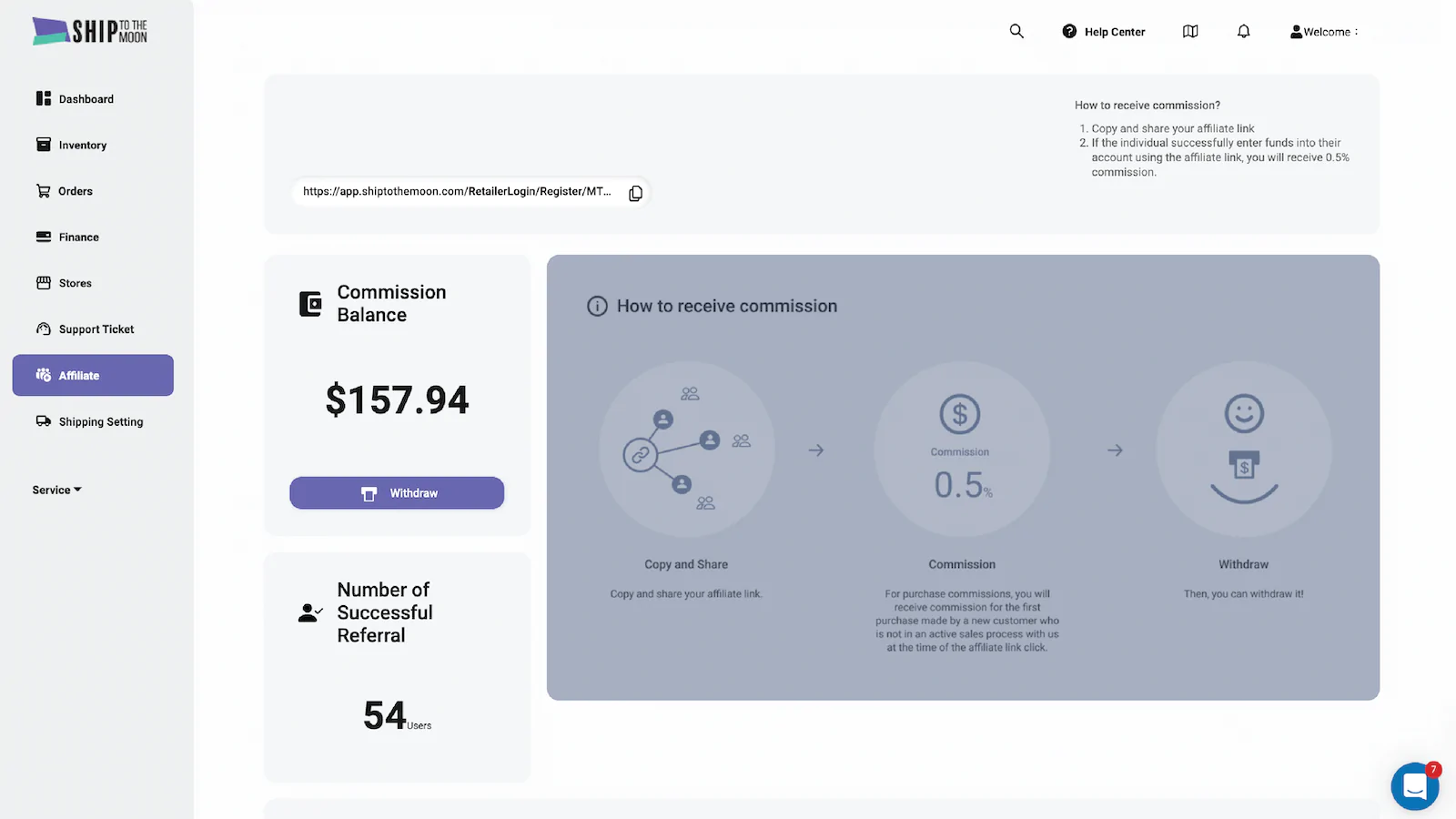This screenshot has width=1456, height=819.
Task: Navigate to Orders
Action: 75,191
